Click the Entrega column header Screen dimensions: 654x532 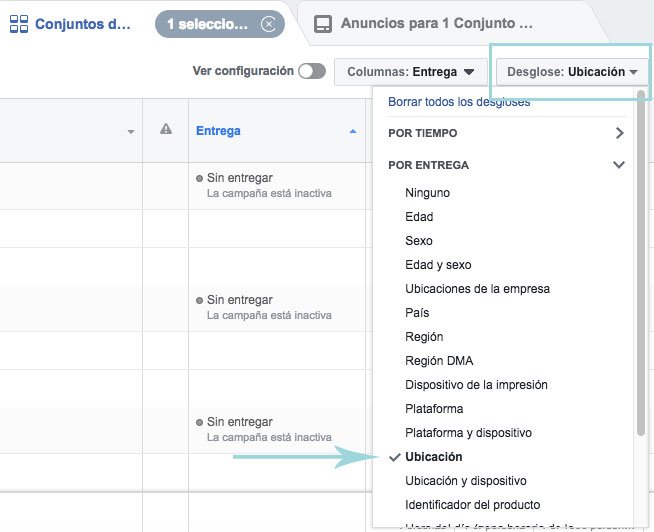coord(277,131)
